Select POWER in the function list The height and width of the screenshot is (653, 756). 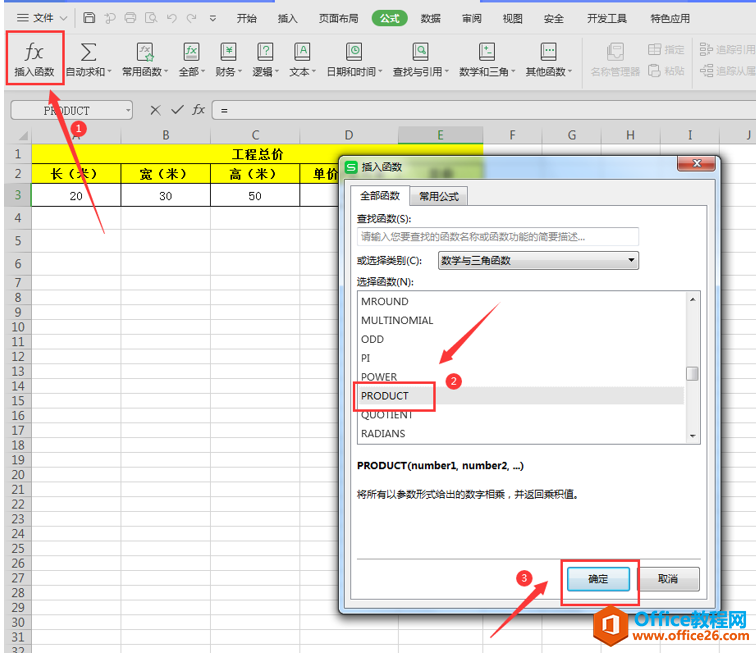tap(521, 377)
